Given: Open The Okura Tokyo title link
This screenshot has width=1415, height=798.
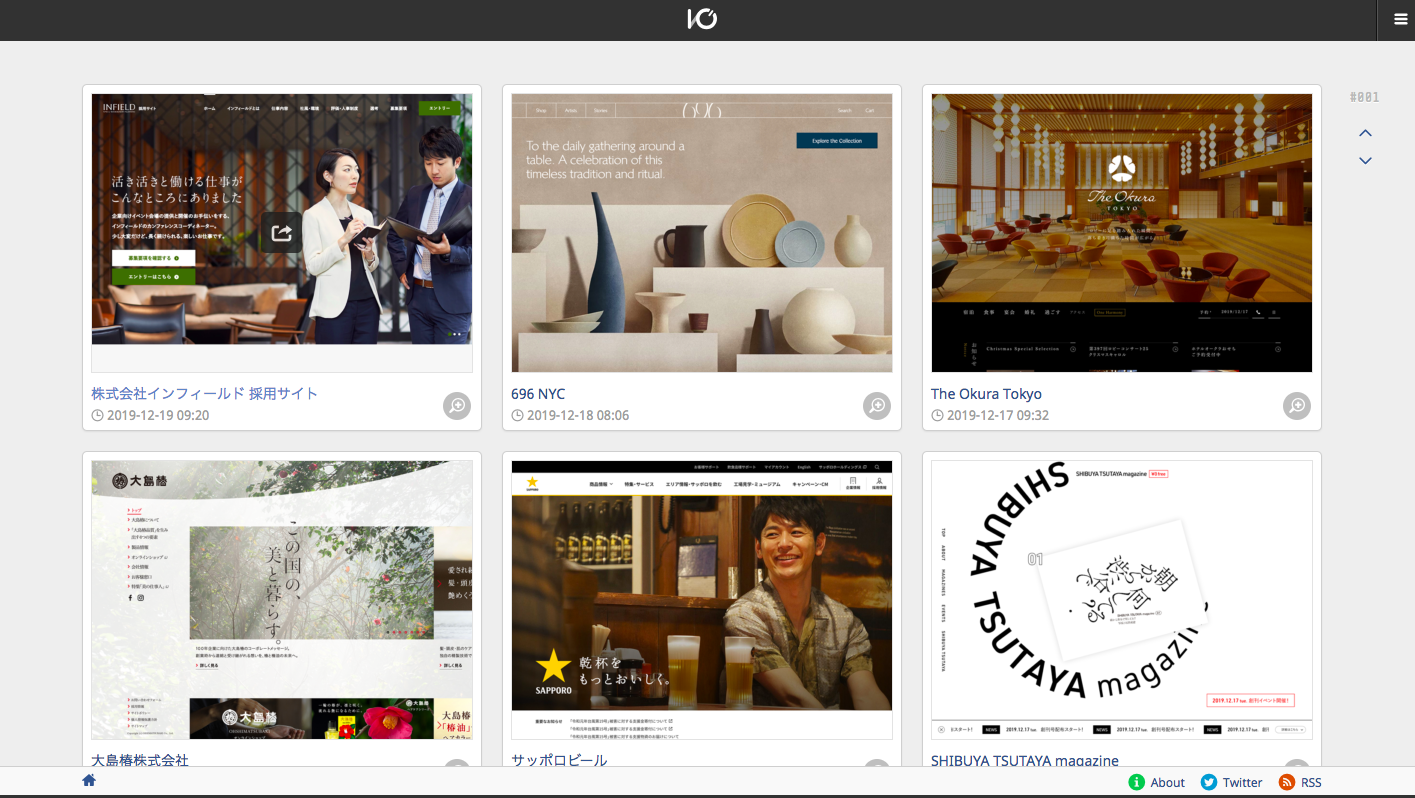Looking at the screenshot, I should pos(986,393).
